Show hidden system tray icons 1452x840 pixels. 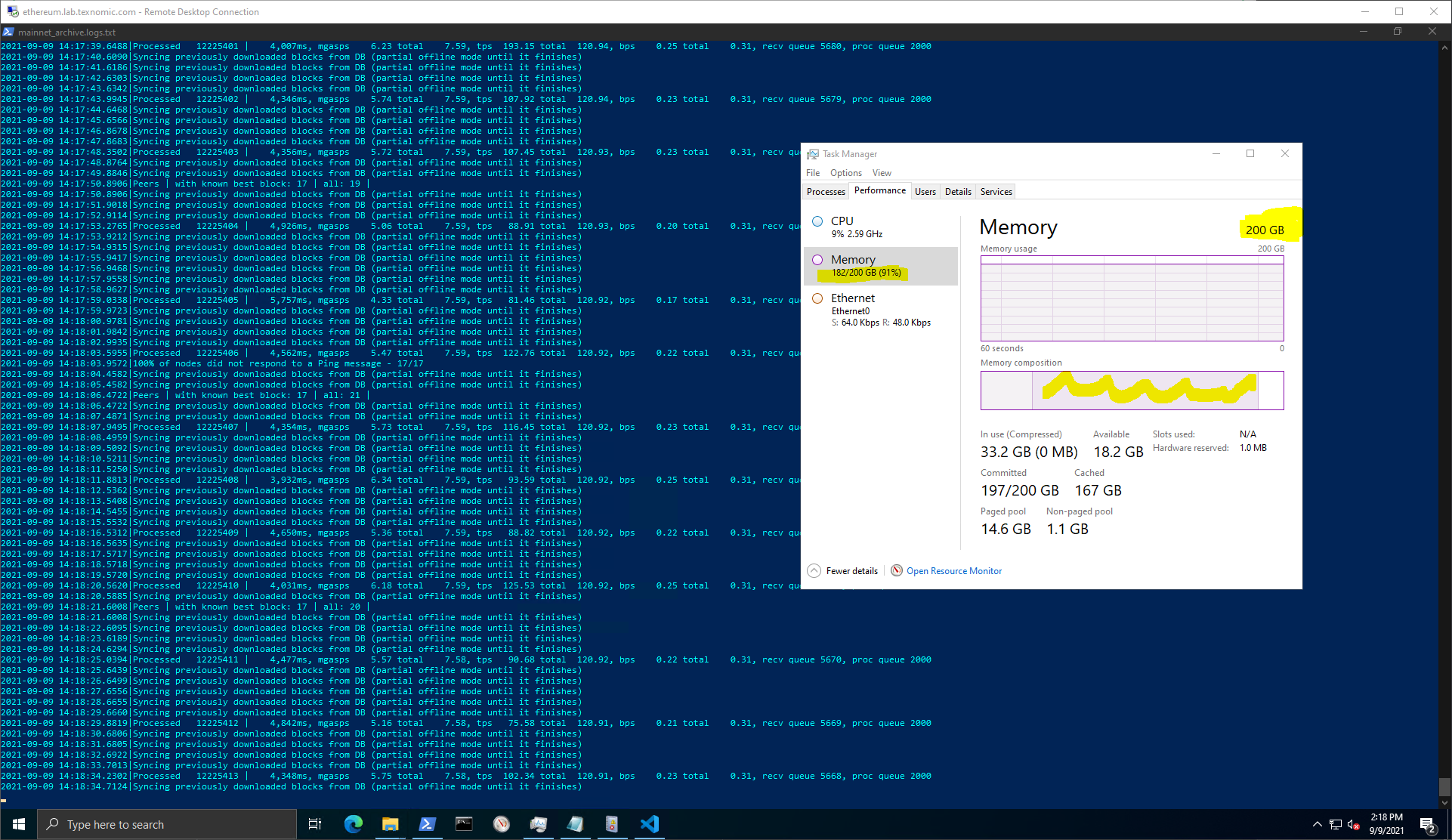[1317, 824]
